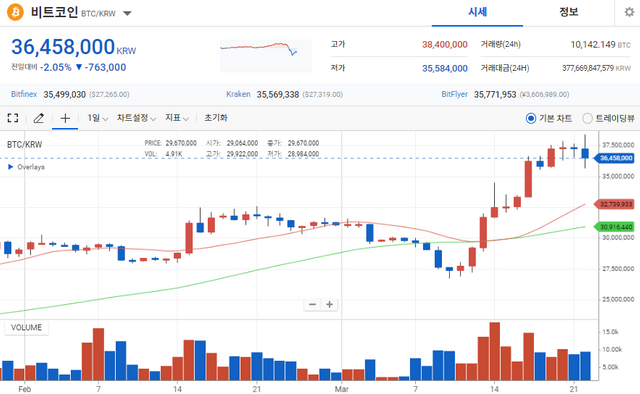Select the crosshair plus tool
The width and height of the screenshot is (640, 394).
point(65,118)
